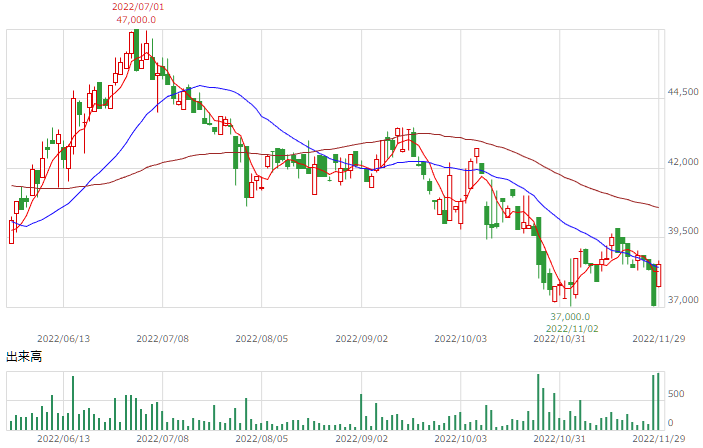Image resolution: width=703 pixels, height=448 pixels.
Task: Click 2022/06/13 under the price chart
Action: coord(63,339)
